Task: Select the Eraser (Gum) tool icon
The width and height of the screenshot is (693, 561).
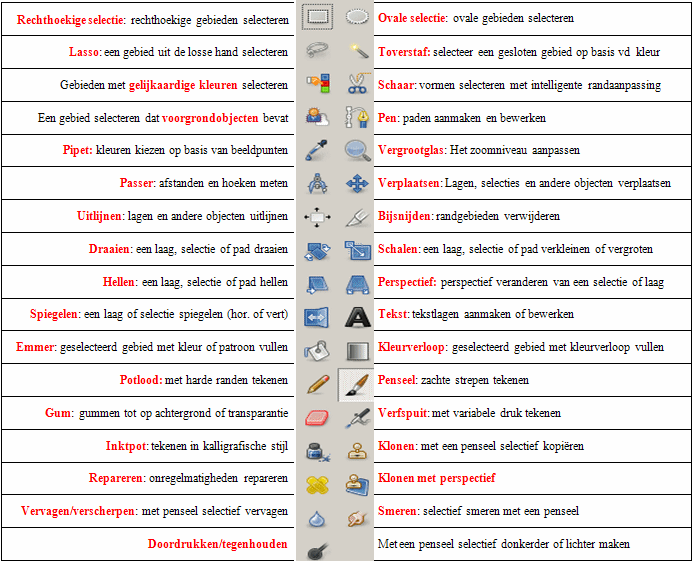Action: [317, 415]
